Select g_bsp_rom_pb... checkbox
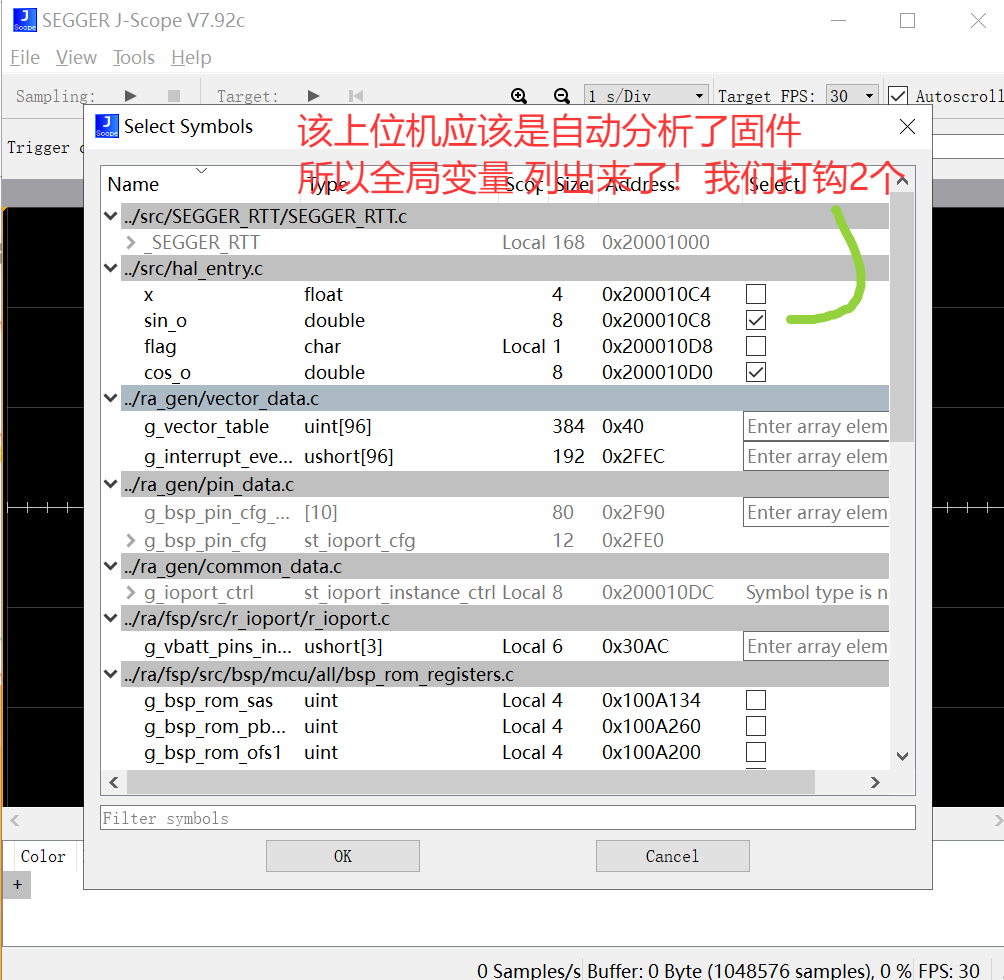The width and height of the screenshot is (1004, 980). click(756, 726)
